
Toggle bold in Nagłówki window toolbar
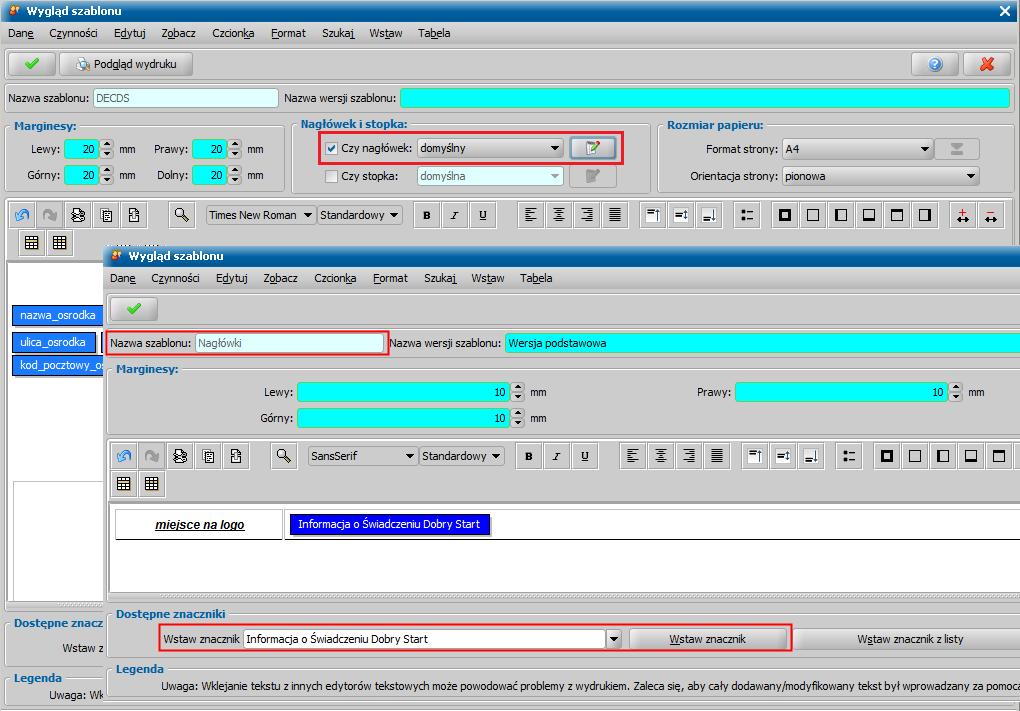tap(529, 456)
